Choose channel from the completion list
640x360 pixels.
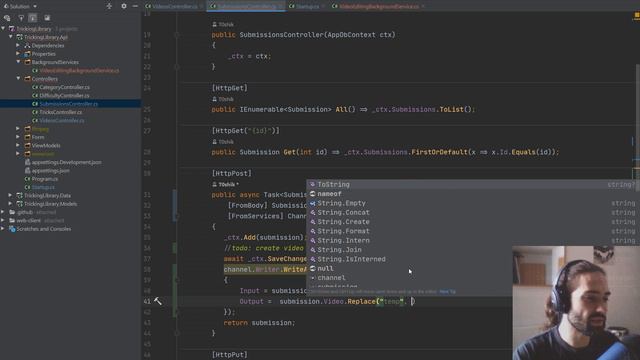(x=331, y=278)
